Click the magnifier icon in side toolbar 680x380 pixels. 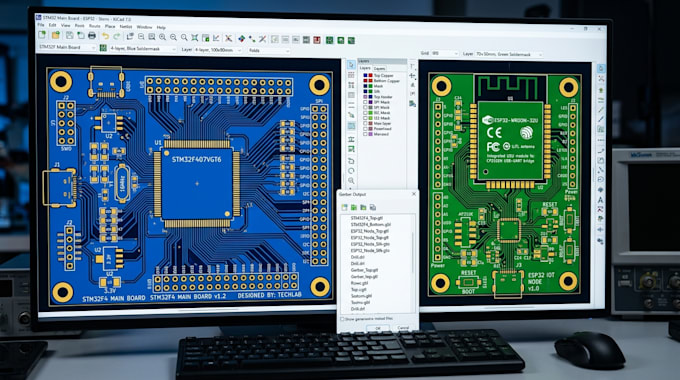pyautogui.click(x=351, y=180)
